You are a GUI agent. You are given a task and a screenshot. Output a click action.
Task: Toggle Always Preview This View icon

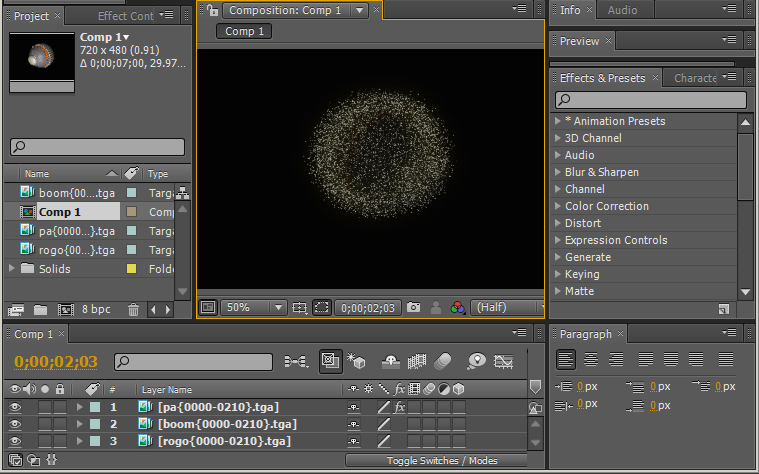[208, 307]
